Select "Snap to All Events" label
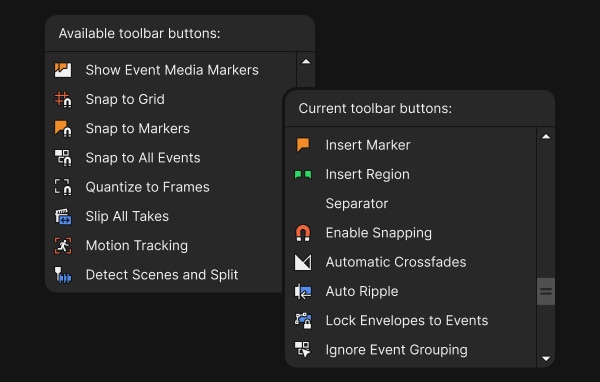 (x=143, y=158)
